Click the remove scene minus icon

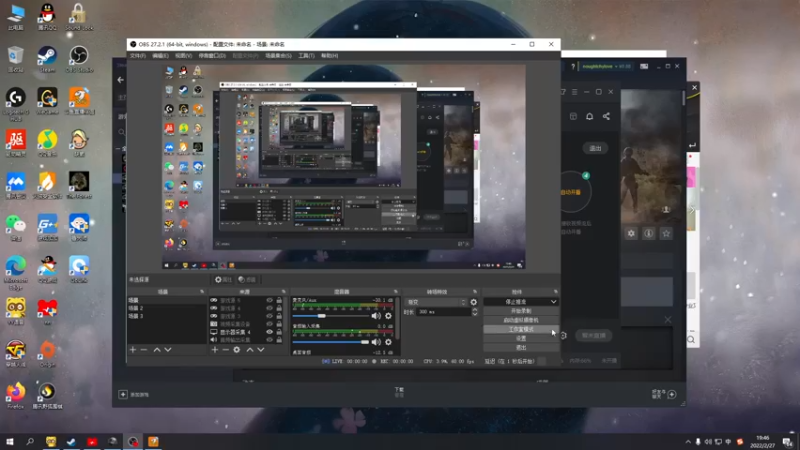pyautogui.click(x=144, y=349)
